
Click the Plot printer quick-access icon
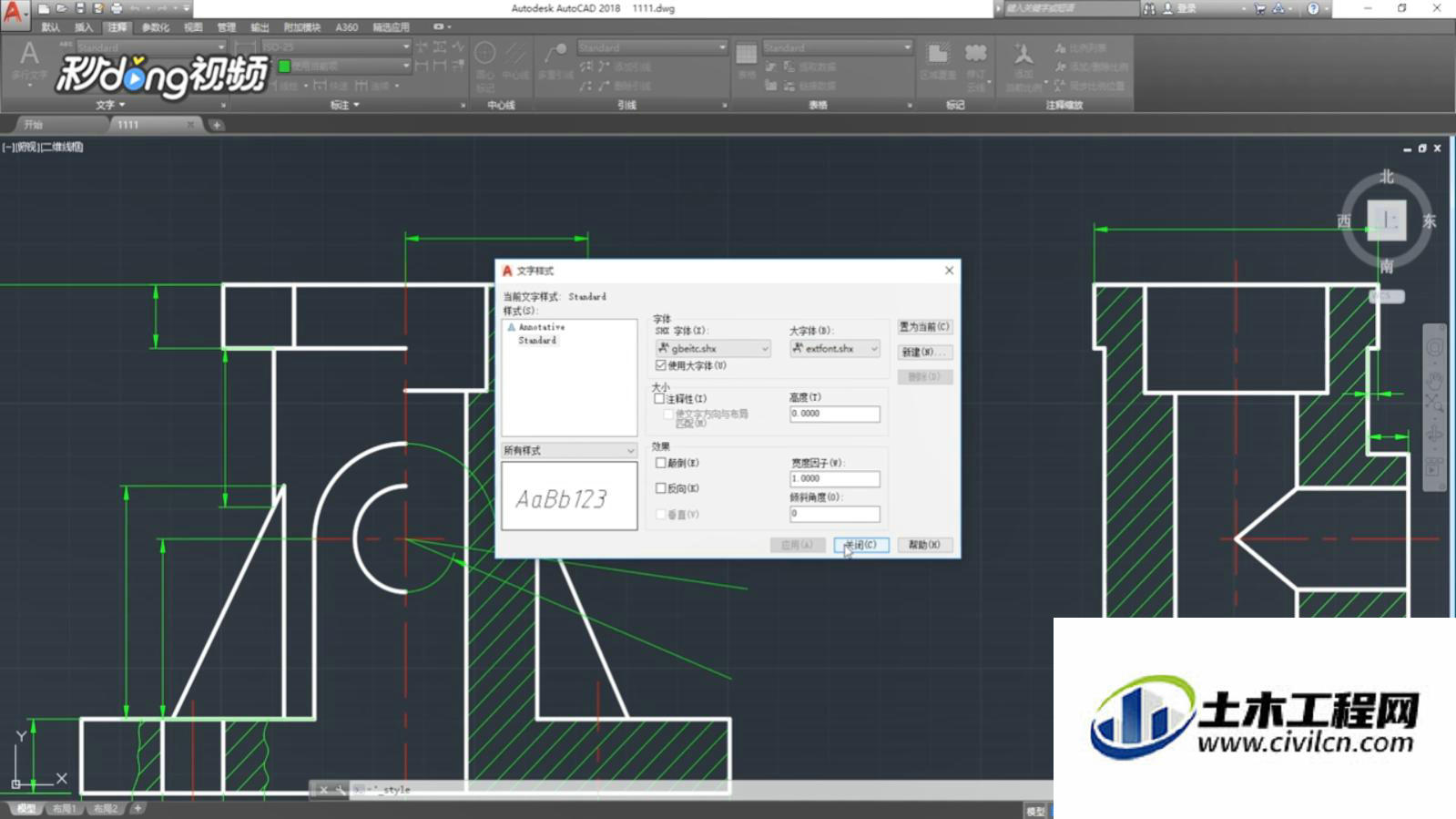click(117, 8)
